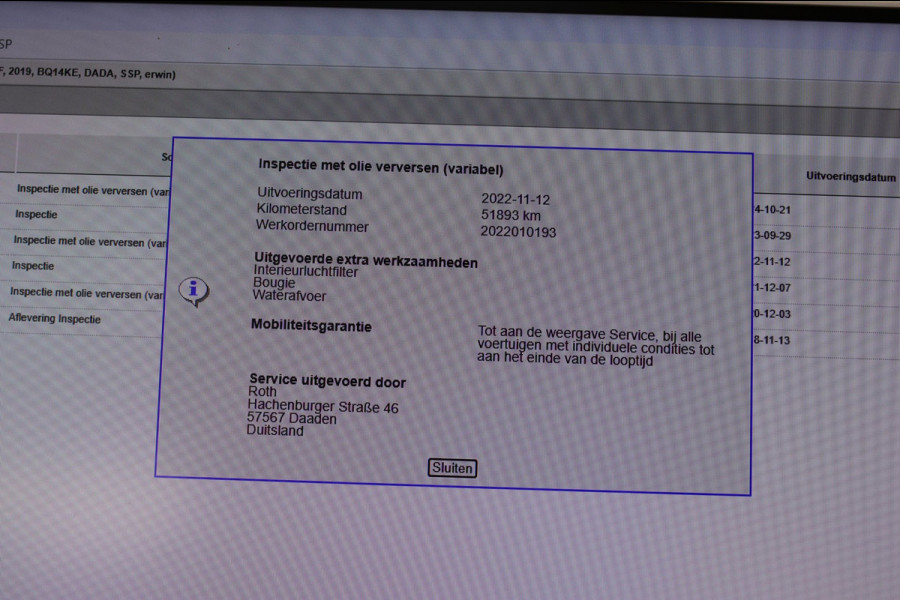900x600 pixels.
Task: Click the Uitvoeringsdatum column header
Action: coord(850,177)
